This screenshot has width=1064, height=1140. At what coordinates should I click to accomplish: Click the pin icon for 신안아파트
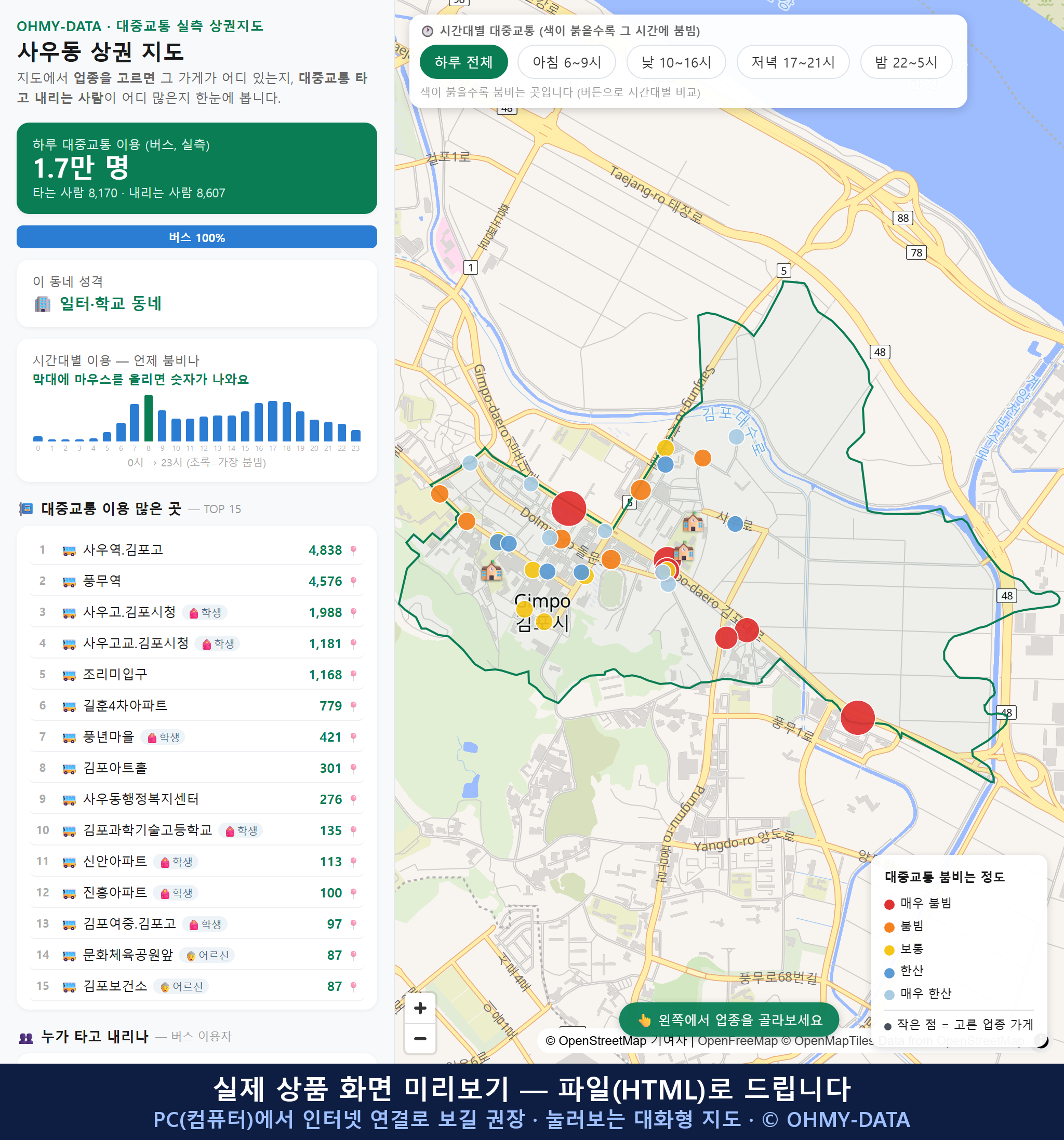353,861
